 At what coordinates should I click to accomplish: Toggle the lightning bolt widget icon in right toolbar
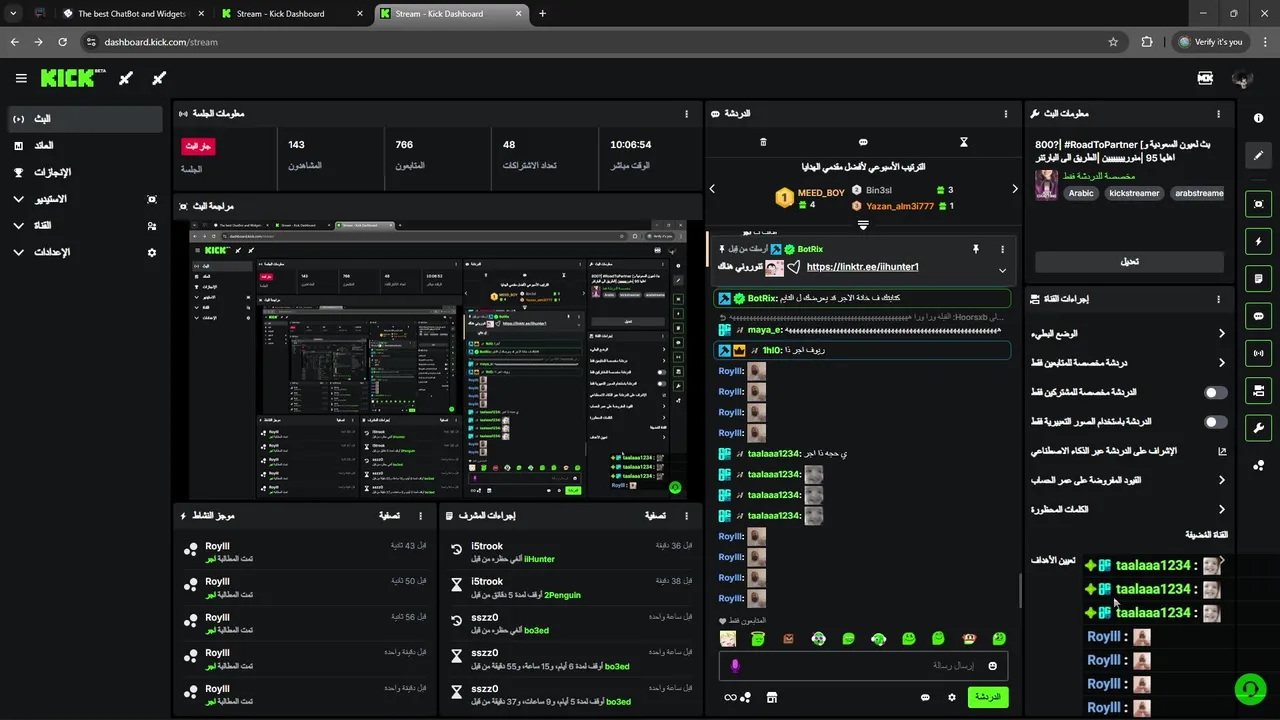(1258, 241)
